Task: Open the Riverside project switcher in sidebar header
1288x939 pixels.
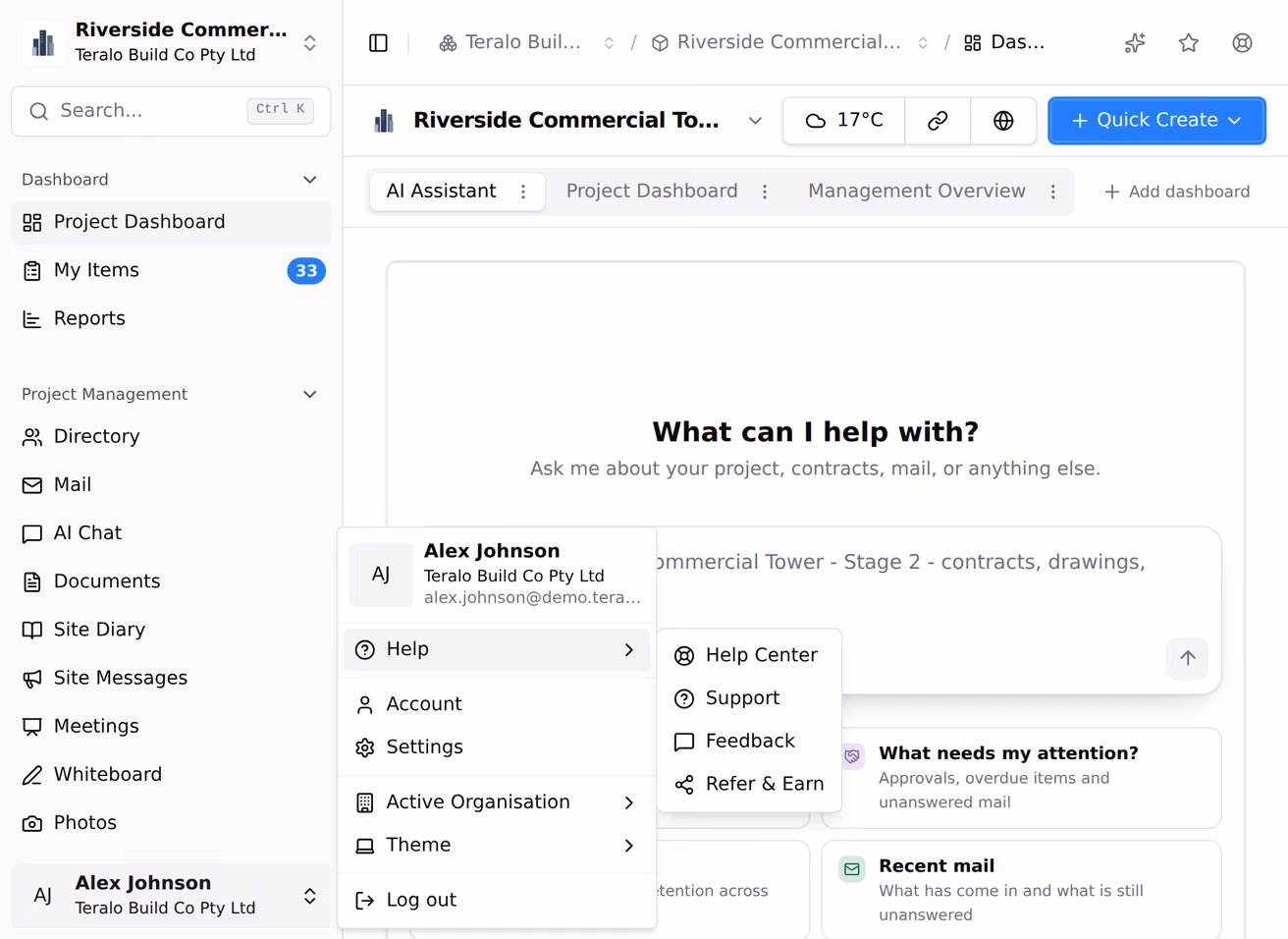Action: click(x=171, y=42)
